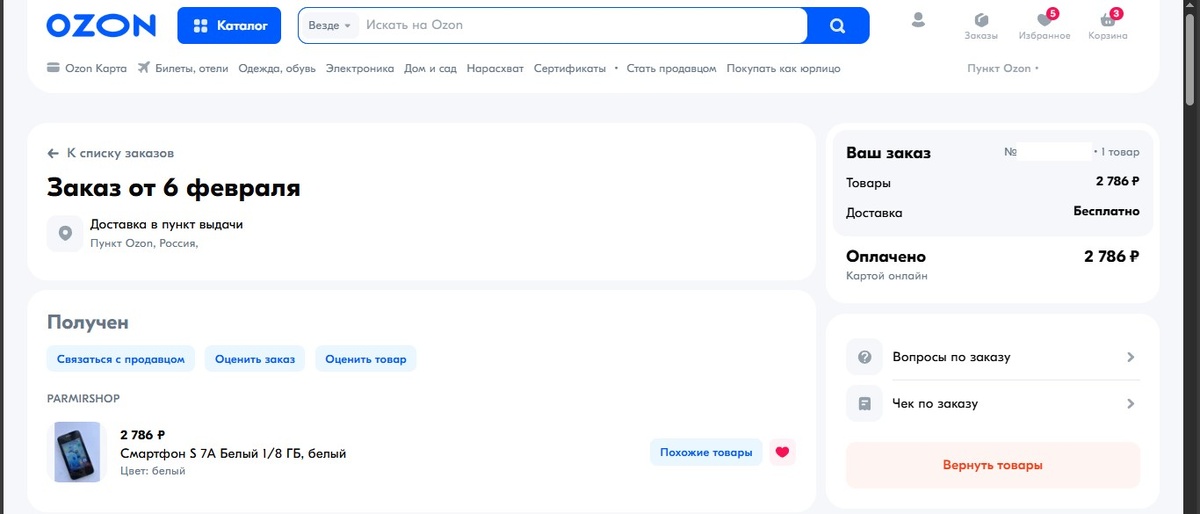The image size is (1200, 514).
Task: Open Ozon Карта link
Action: point(87,69)
